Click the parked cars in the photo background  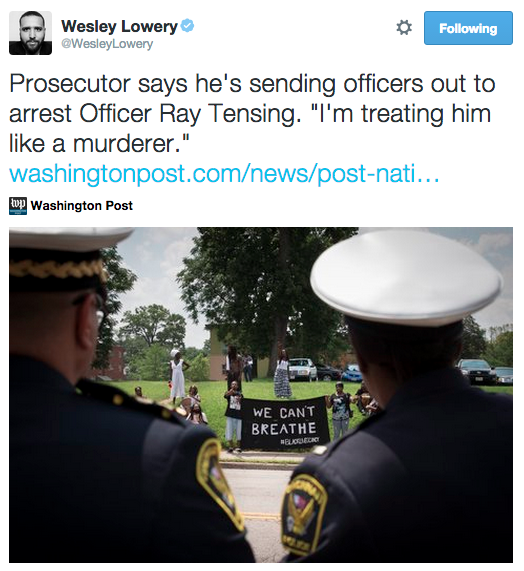pos(324,370)
